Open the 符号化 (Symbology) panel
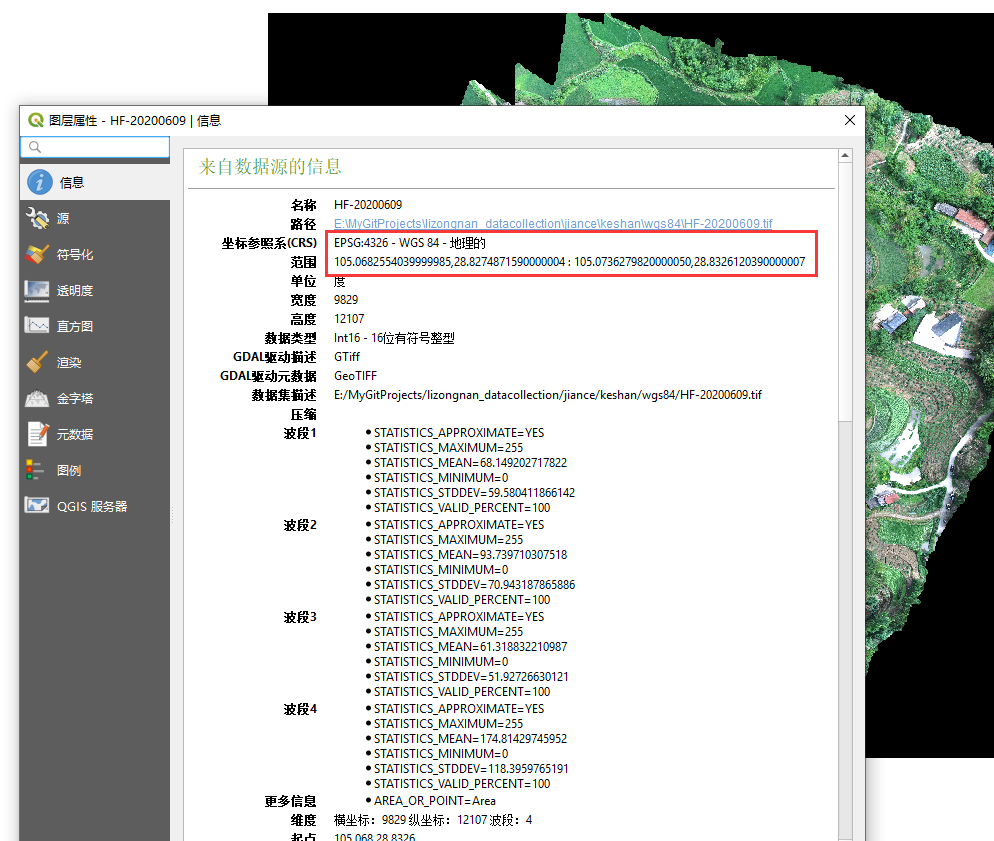This screenshot has height=841, width=994. 38,254
